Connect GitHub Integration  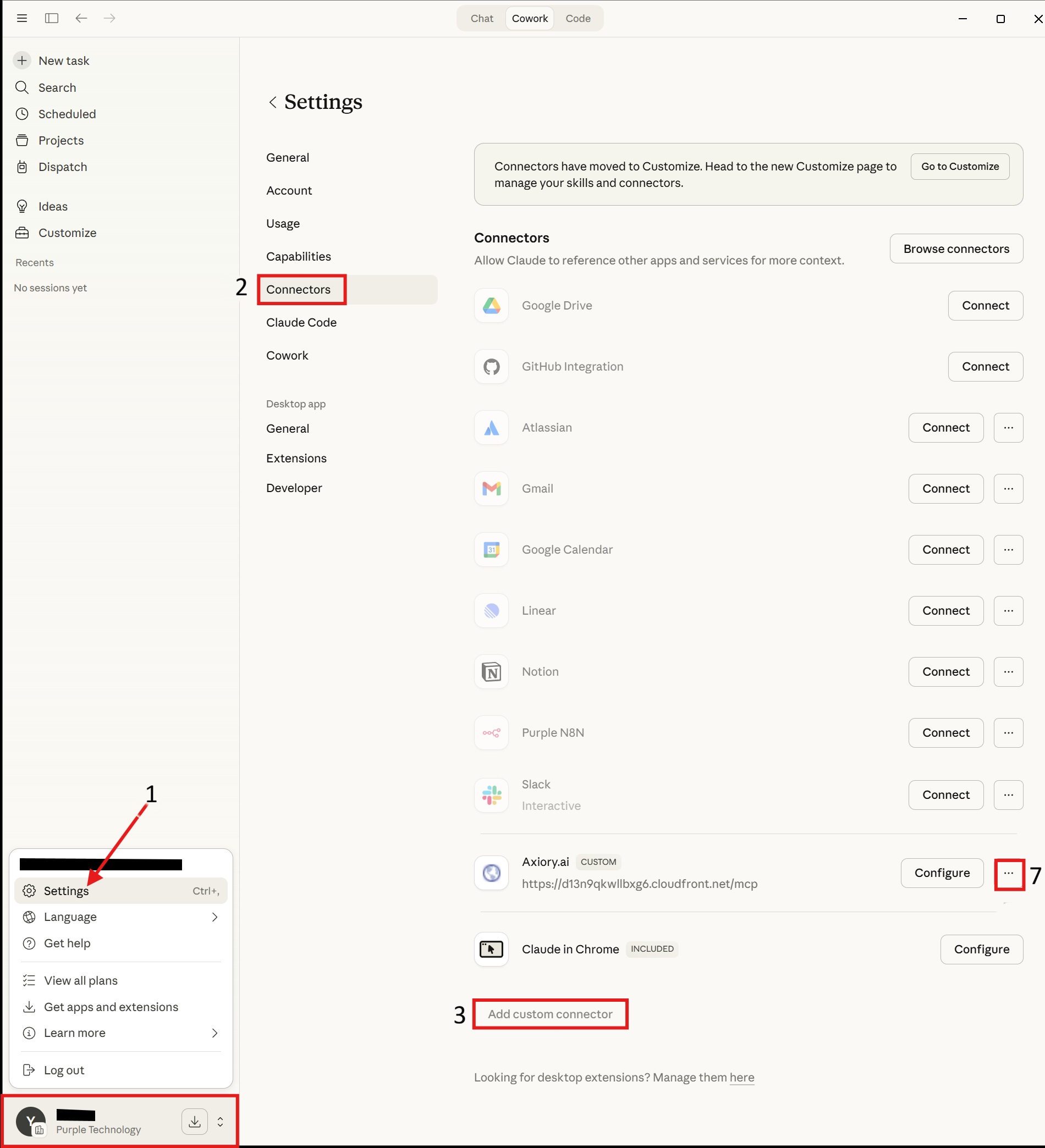(x=985, y=367)
